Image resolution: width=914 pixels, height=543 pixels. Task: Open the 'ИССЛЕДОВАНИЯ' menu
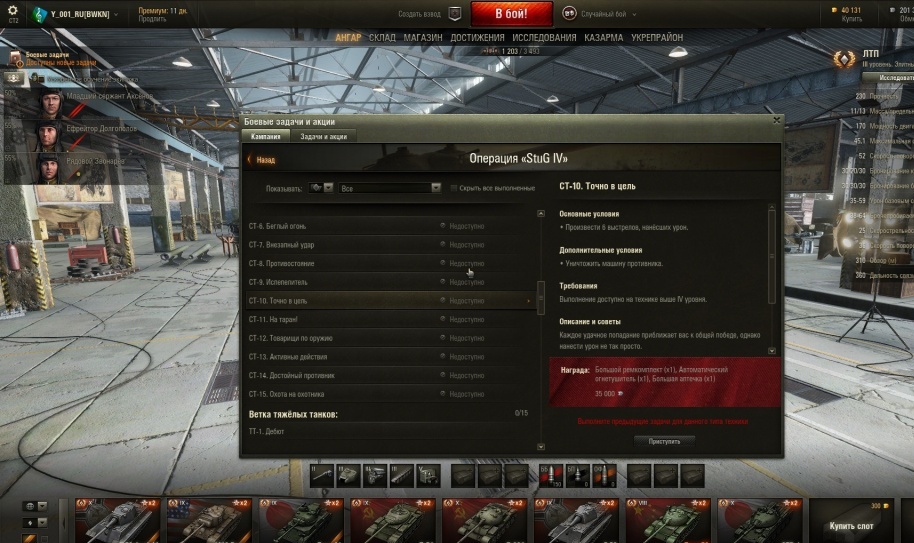544,37
